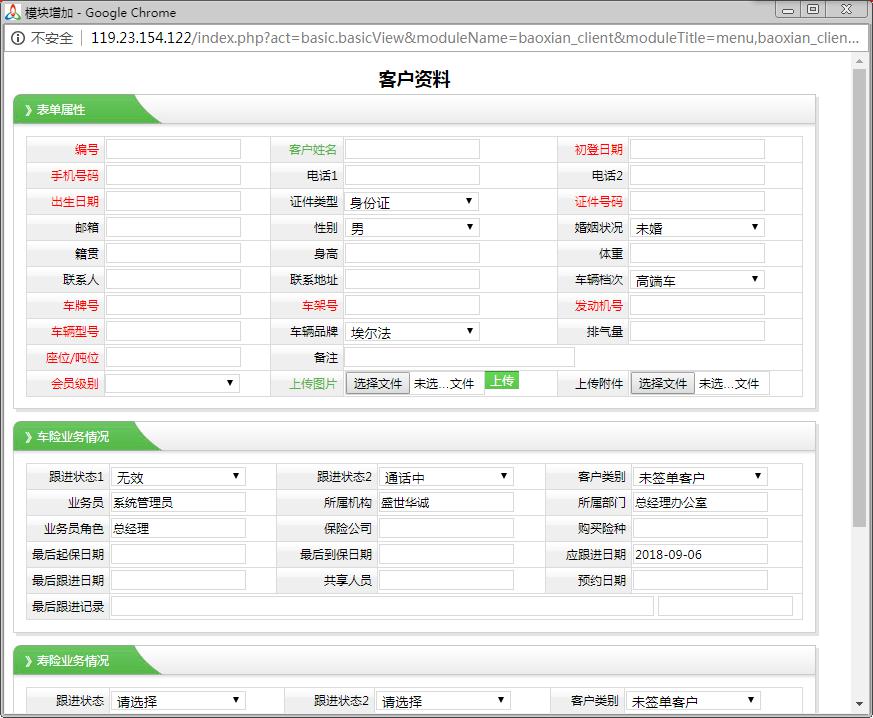Open the 车辆品牌 dropdown showing 埃尔法
873x718 pixels.
[413, 331]
